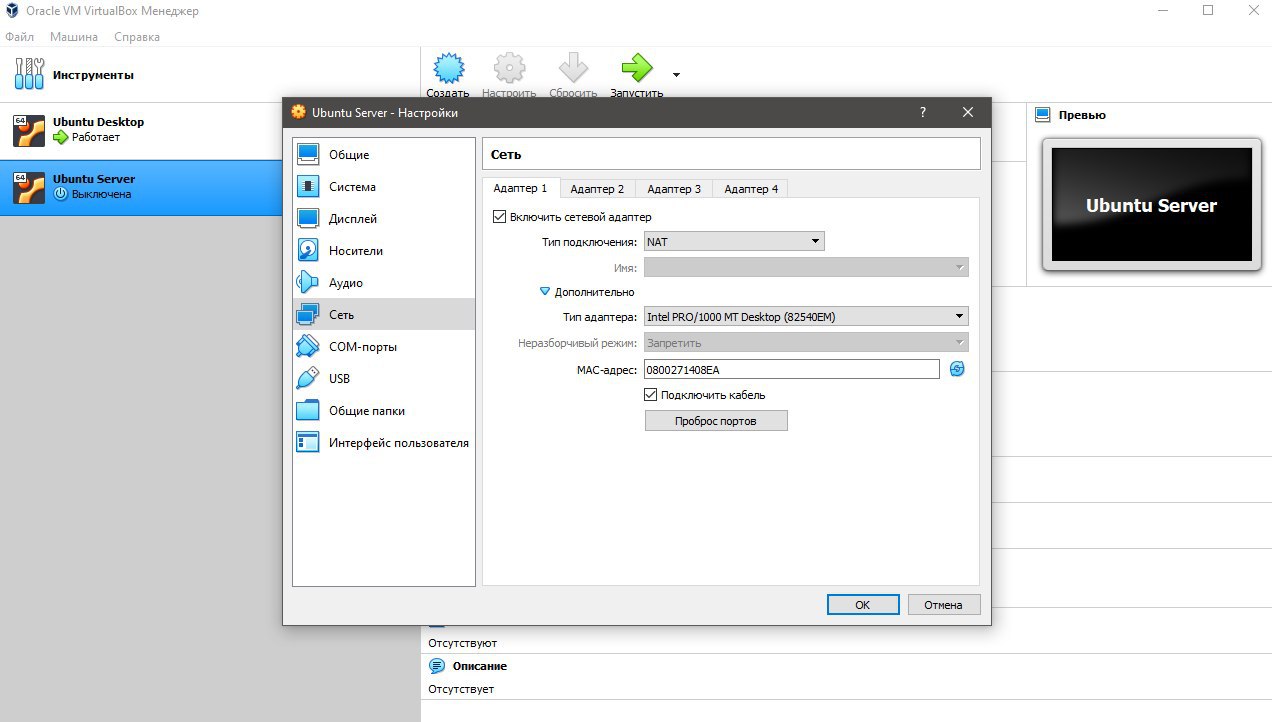The image size is (1272, 722).
Task: Open the Тип подключения NAT dropdown
Action: point(734,242)
